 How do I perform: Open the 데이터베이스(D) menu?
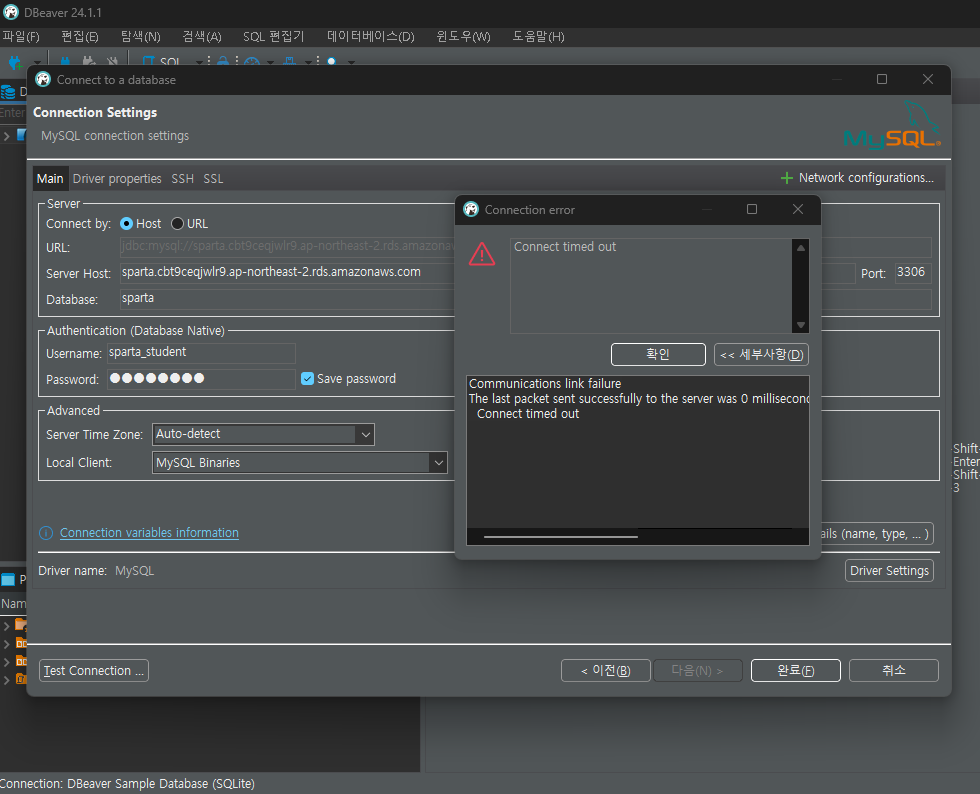371,36
